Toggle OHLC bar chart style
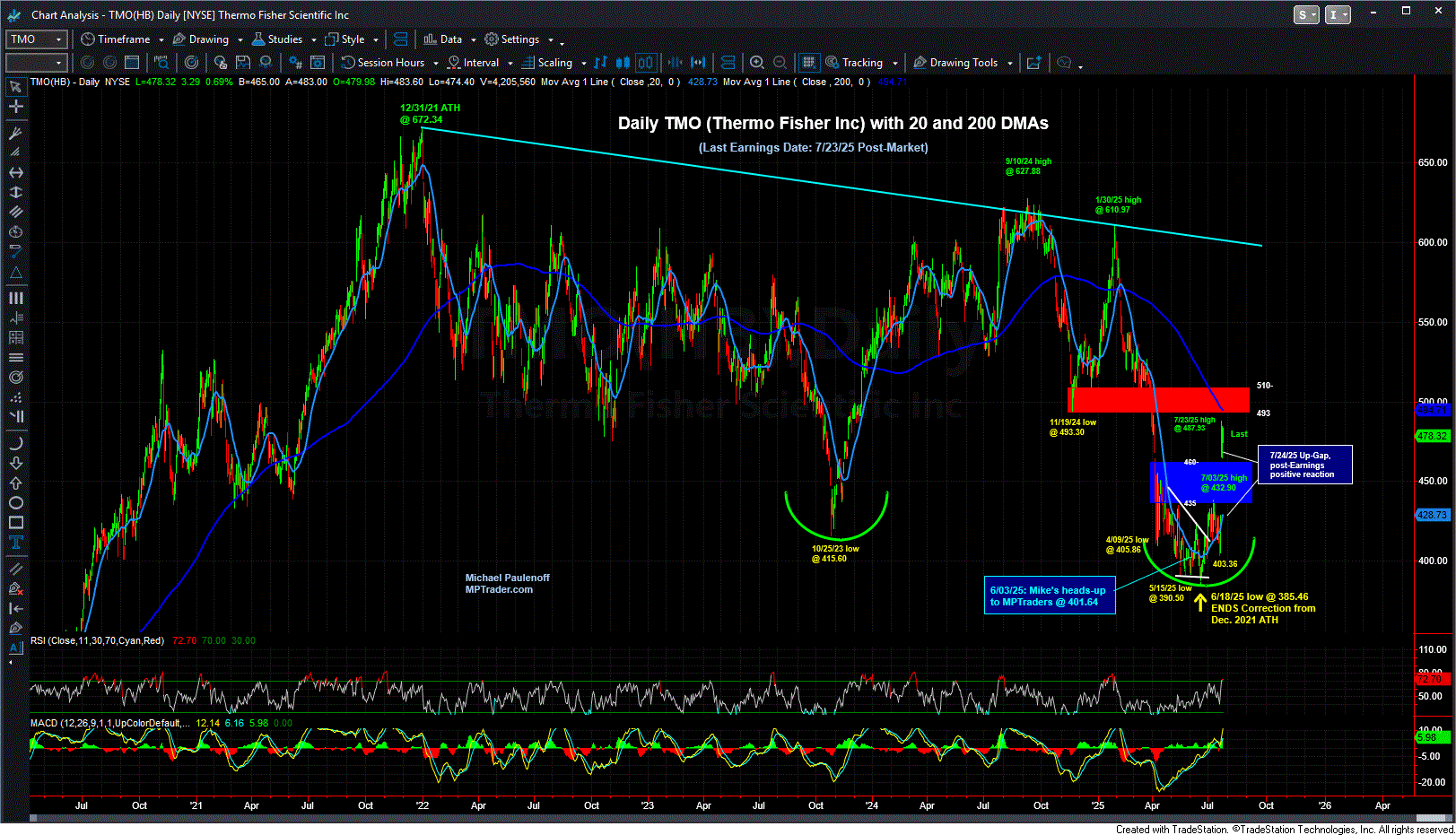1456x835 pixels. click(x=600, y=63)
